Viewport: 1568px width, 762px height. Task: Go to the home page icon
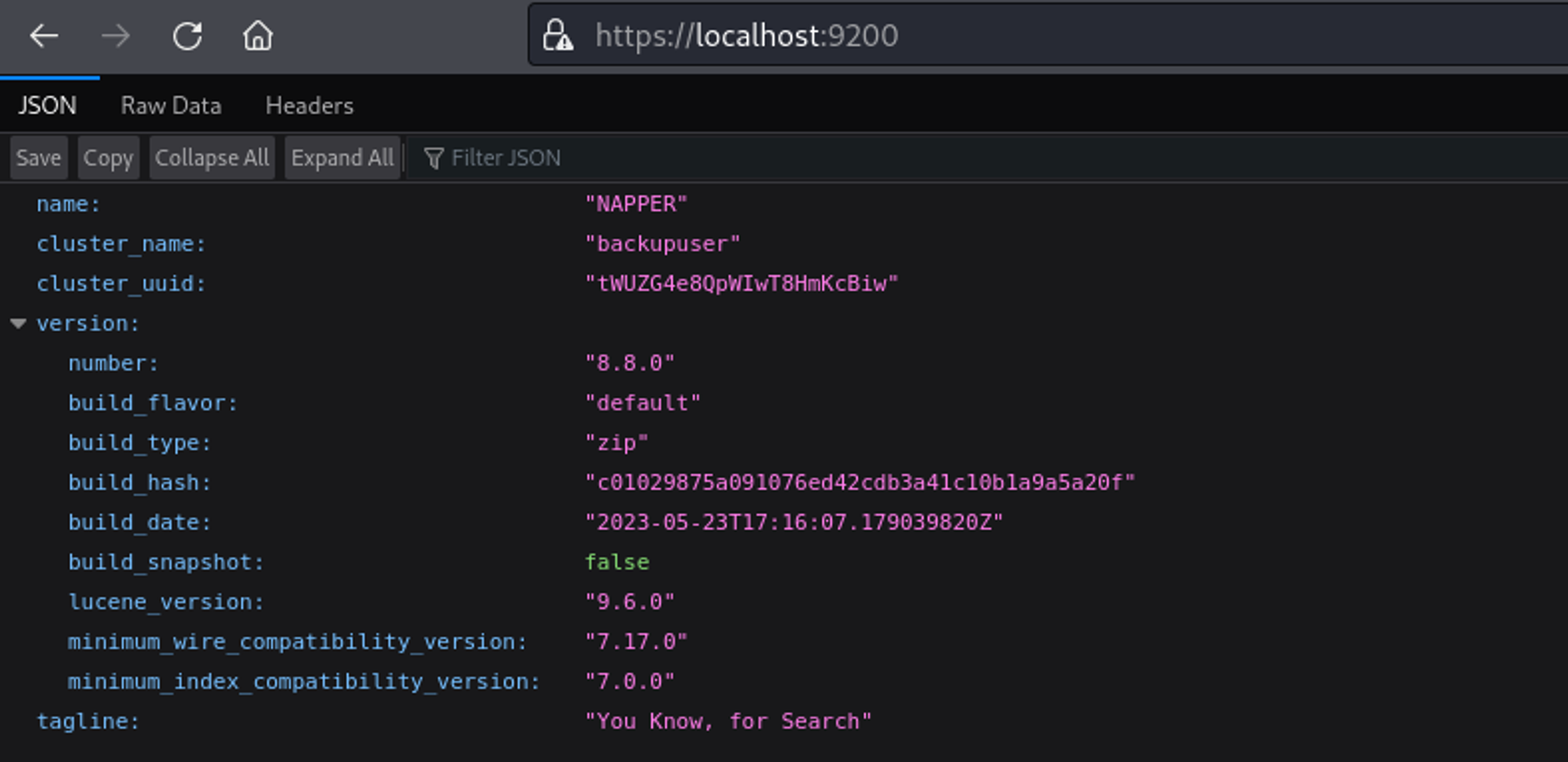click(257, 36)
